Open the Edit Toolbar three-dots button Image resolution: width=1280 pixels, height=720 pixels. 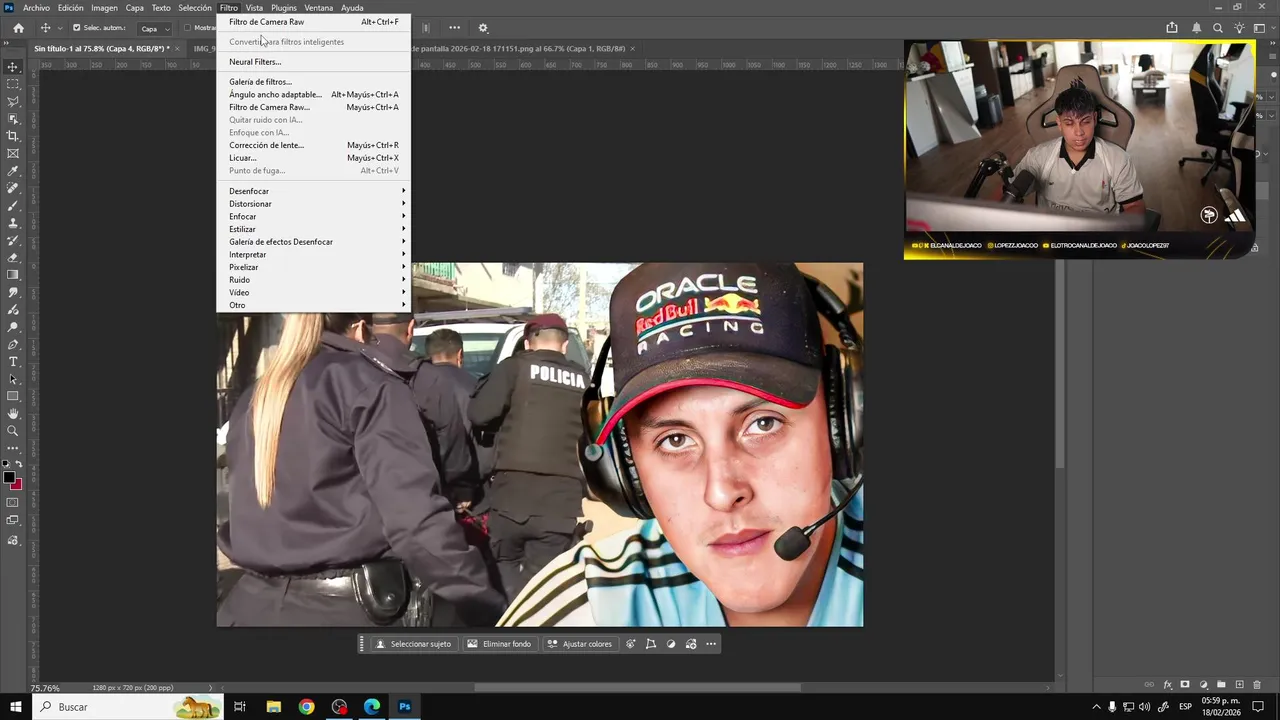pyautogui.click(x=13, y=448)
